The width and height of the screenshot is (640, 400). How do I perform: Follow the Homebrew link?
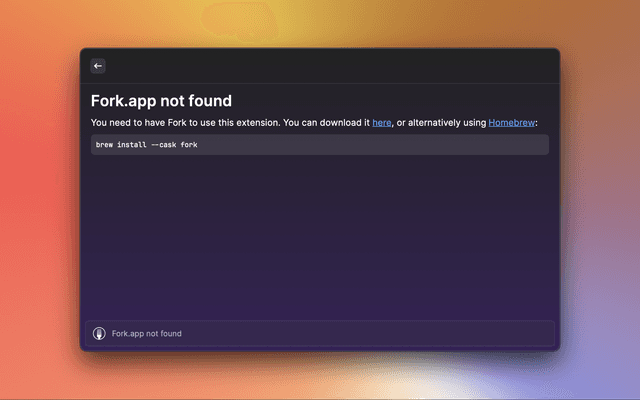coord(511,122)
